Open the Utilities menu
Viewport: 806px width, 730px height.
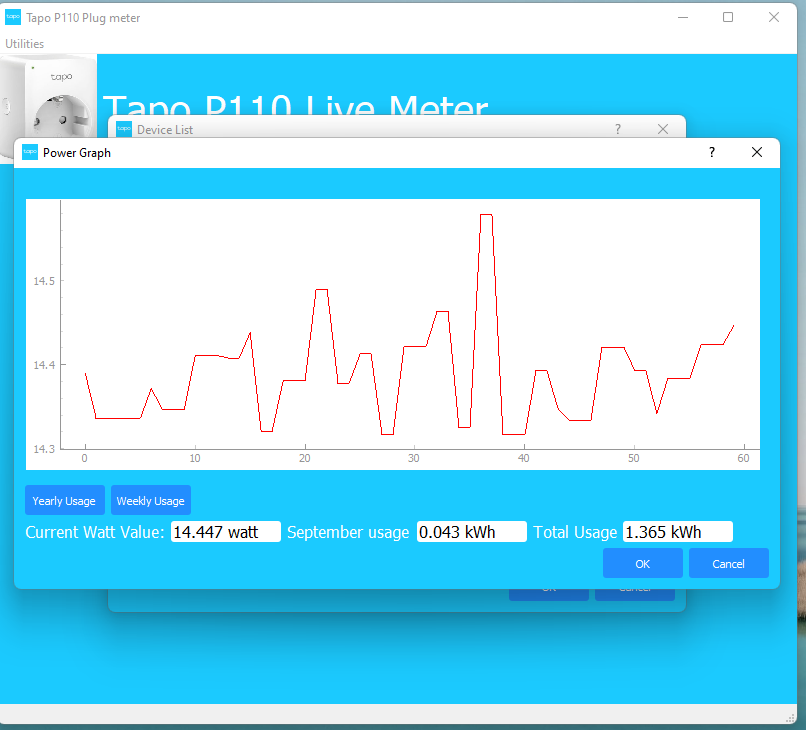point(24,44)
